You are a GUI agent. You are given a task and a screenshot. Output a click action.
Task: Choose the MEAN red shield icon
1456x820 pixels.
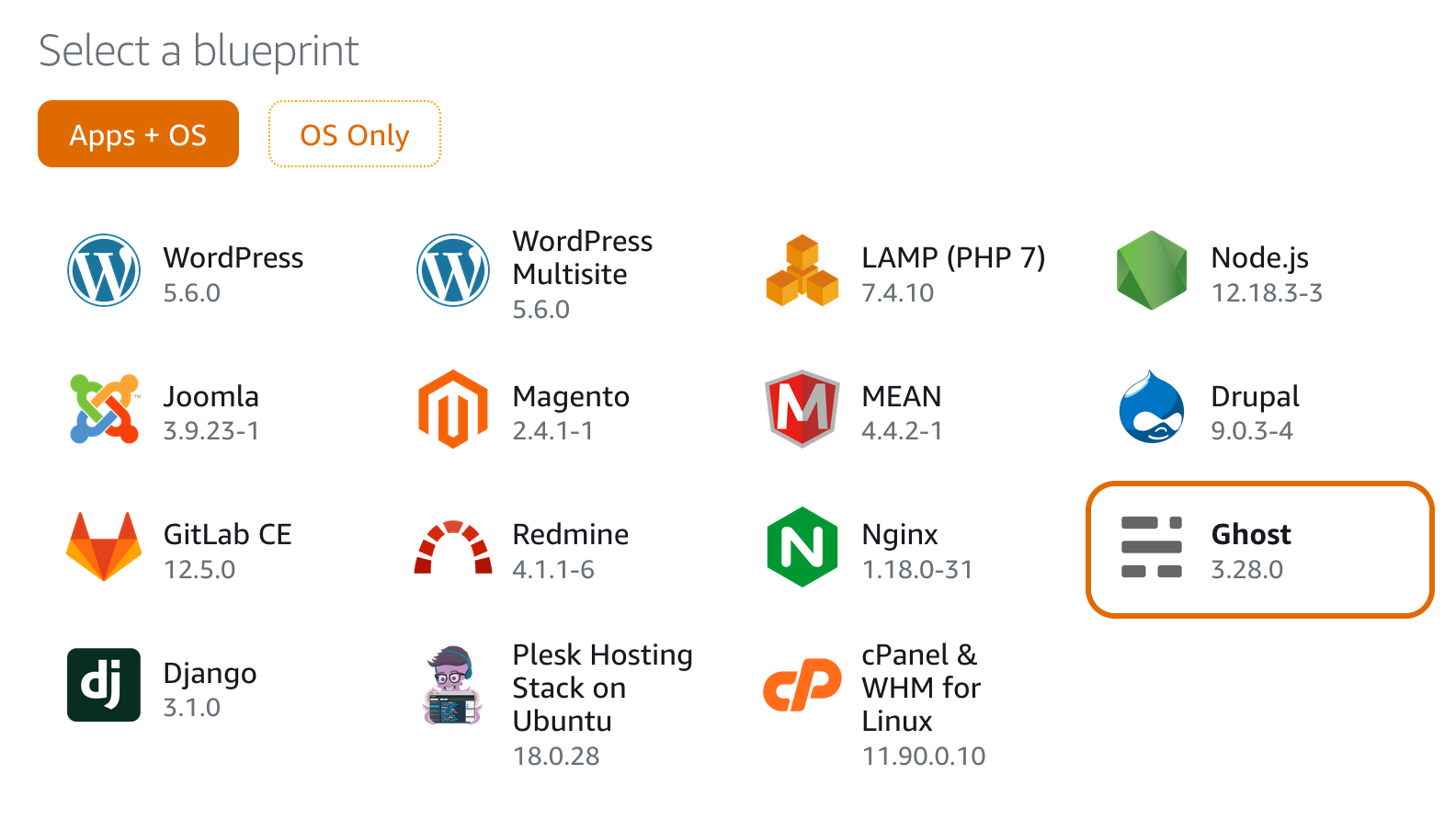(802, 409)
